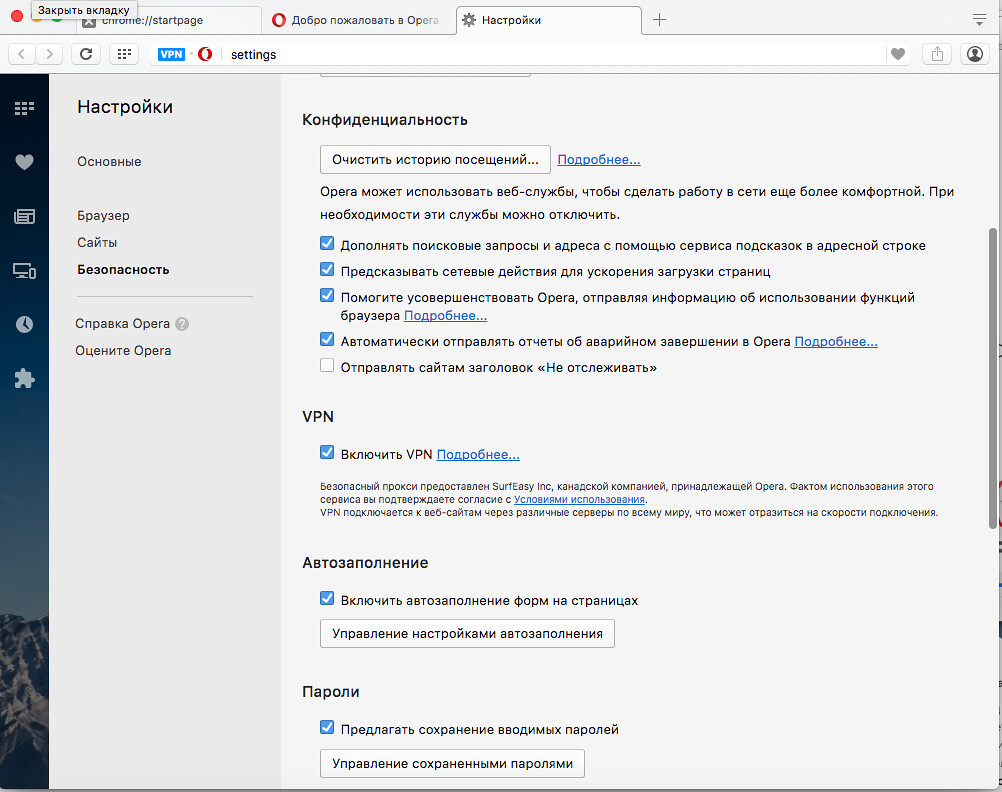Screen dimensions: 1002x792
Task: Add page to bookmarks with the heart icon
Action: (x=898, y=54)
